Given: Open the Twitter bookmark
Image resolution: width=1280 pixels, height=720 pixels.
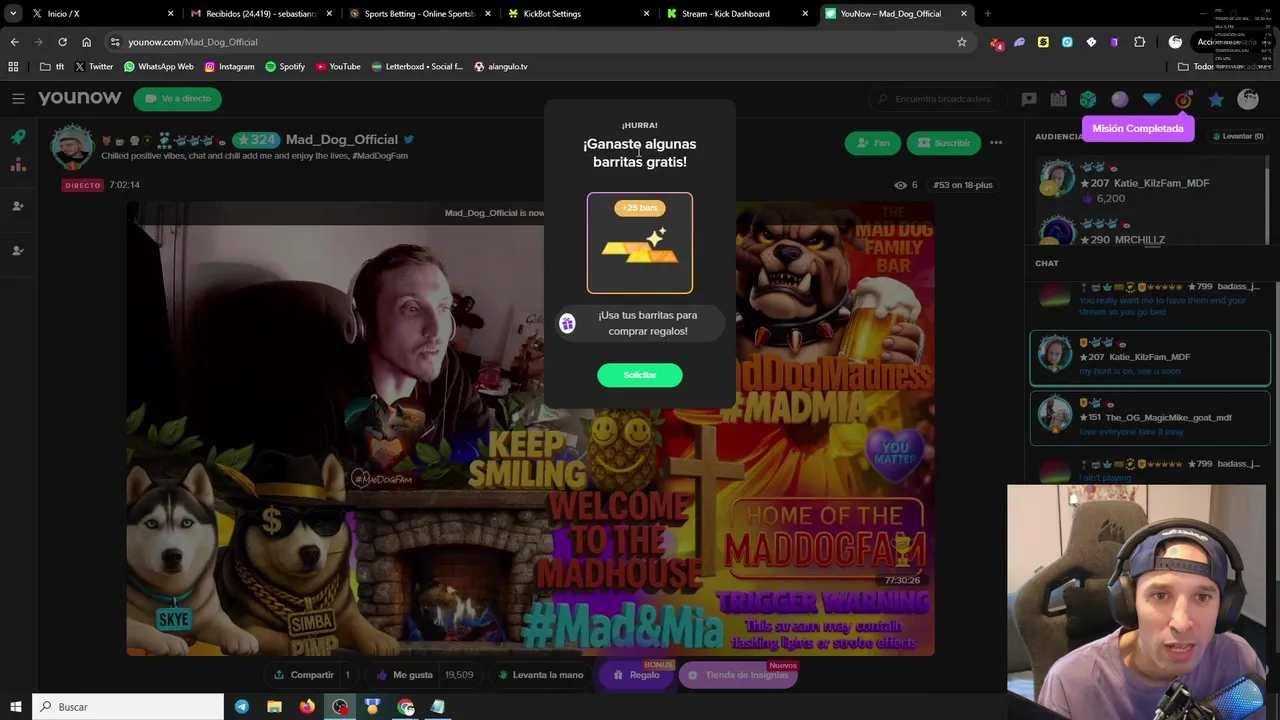Looking at the screenshot, I should point(94,67).
